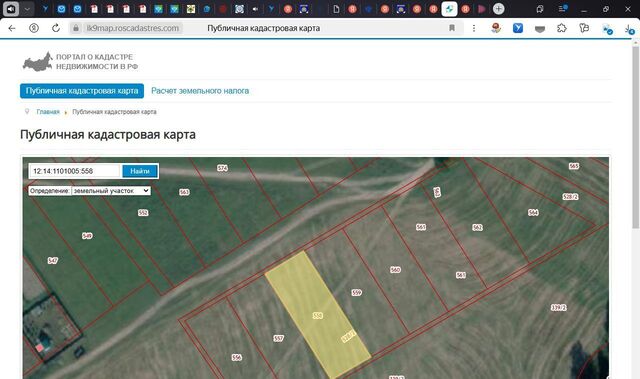The width and height of the screenshot is (640, 379).
Task: Open the blue Y extension icon in toolbar
Action: click(x=518, y=28)
